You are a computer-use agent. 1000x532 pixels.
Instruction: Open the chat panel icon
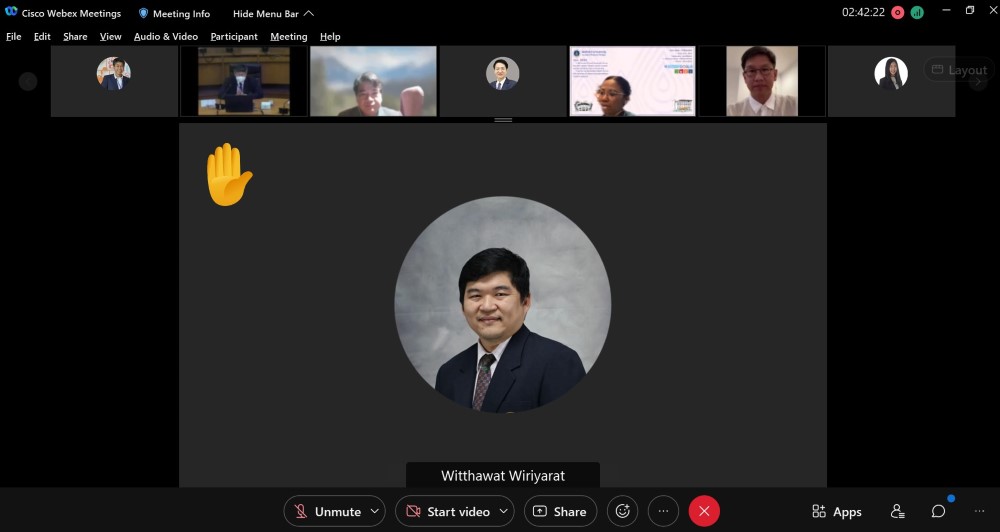tap(938, 511)
